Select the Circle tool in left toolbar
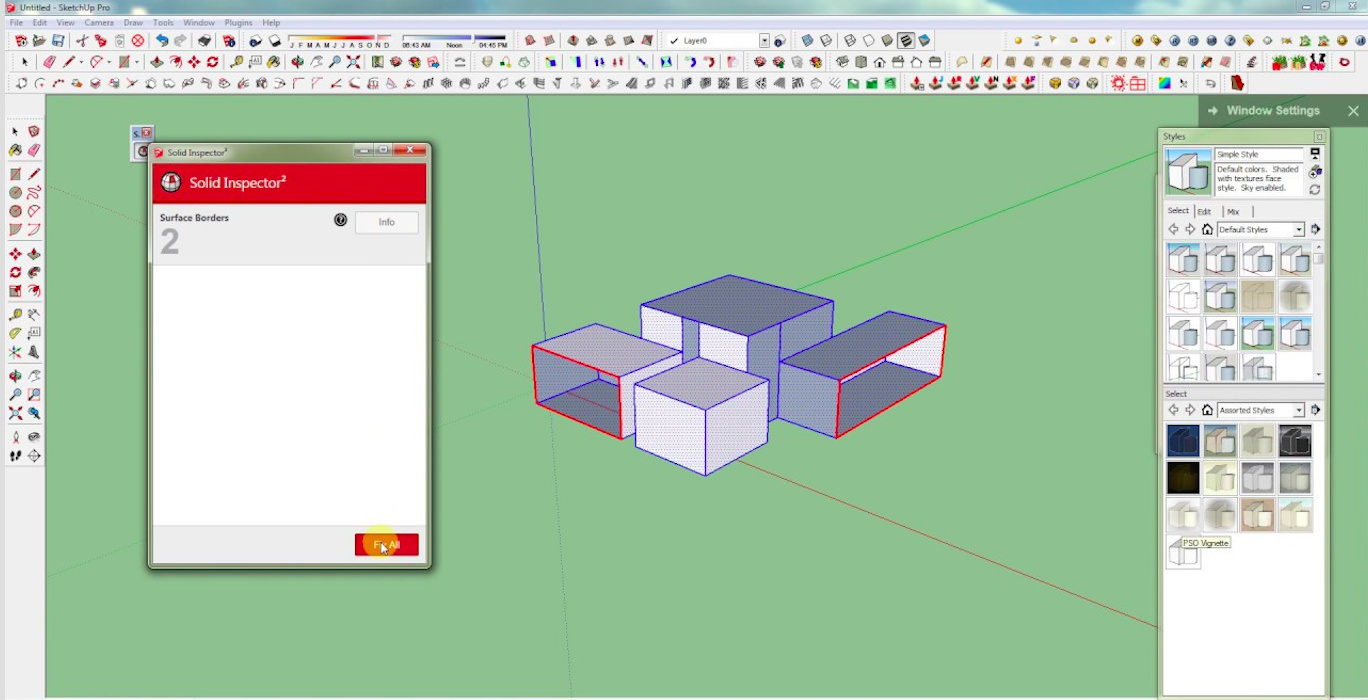1368x700 pixels. [x=15, y=192]
